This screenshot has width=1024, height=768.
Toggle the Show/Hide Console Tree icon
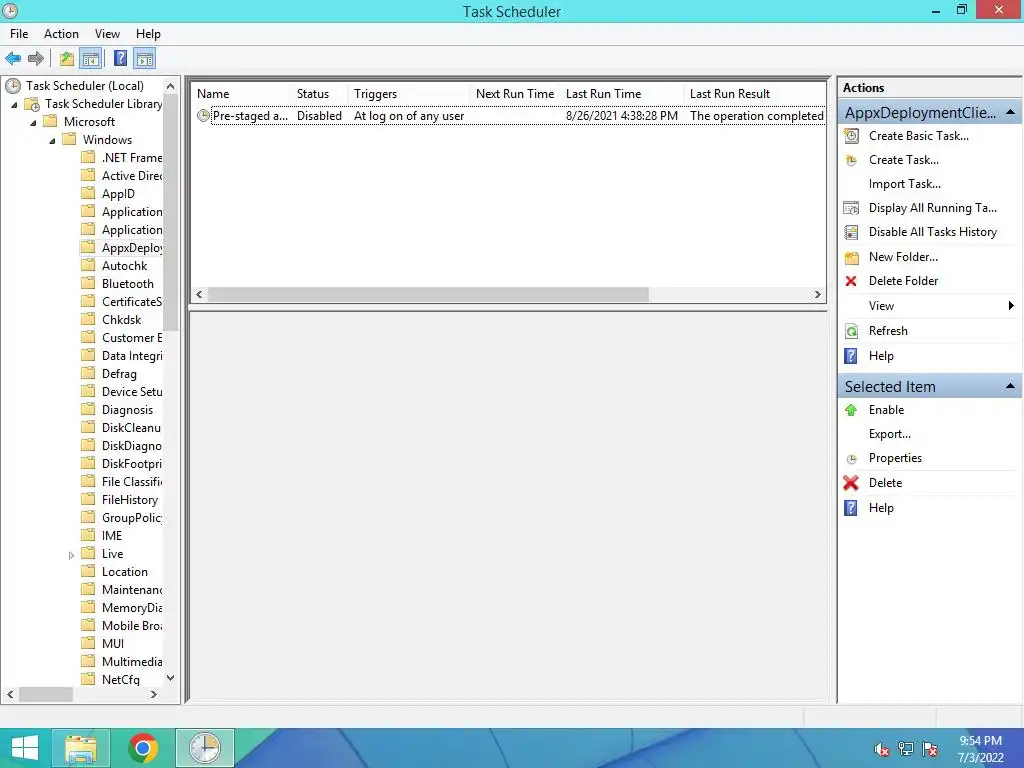click(x=91, y=59)
